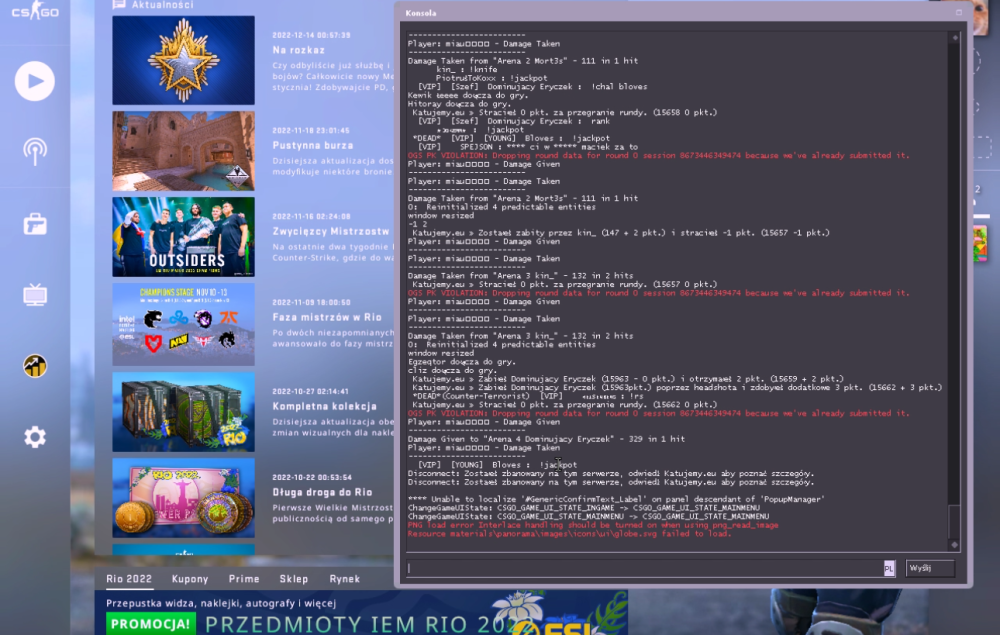This screenshot has height=635, width=1000.
Task: Open the Champions Stage teams thumbnail
Action: tap(184, 325)
